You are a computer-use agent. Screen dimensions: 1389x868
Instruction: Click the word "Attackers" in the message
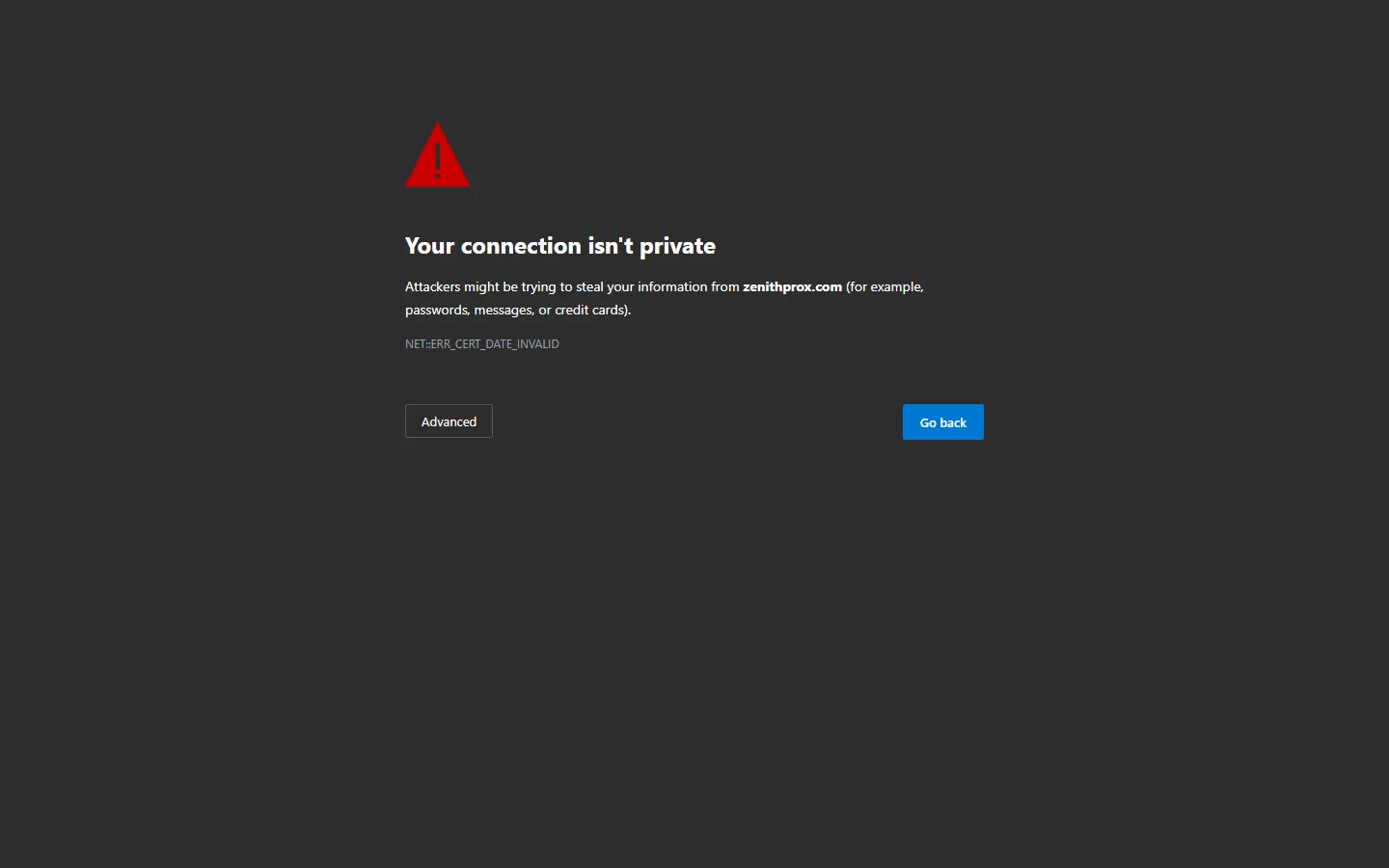click(433, 286)
